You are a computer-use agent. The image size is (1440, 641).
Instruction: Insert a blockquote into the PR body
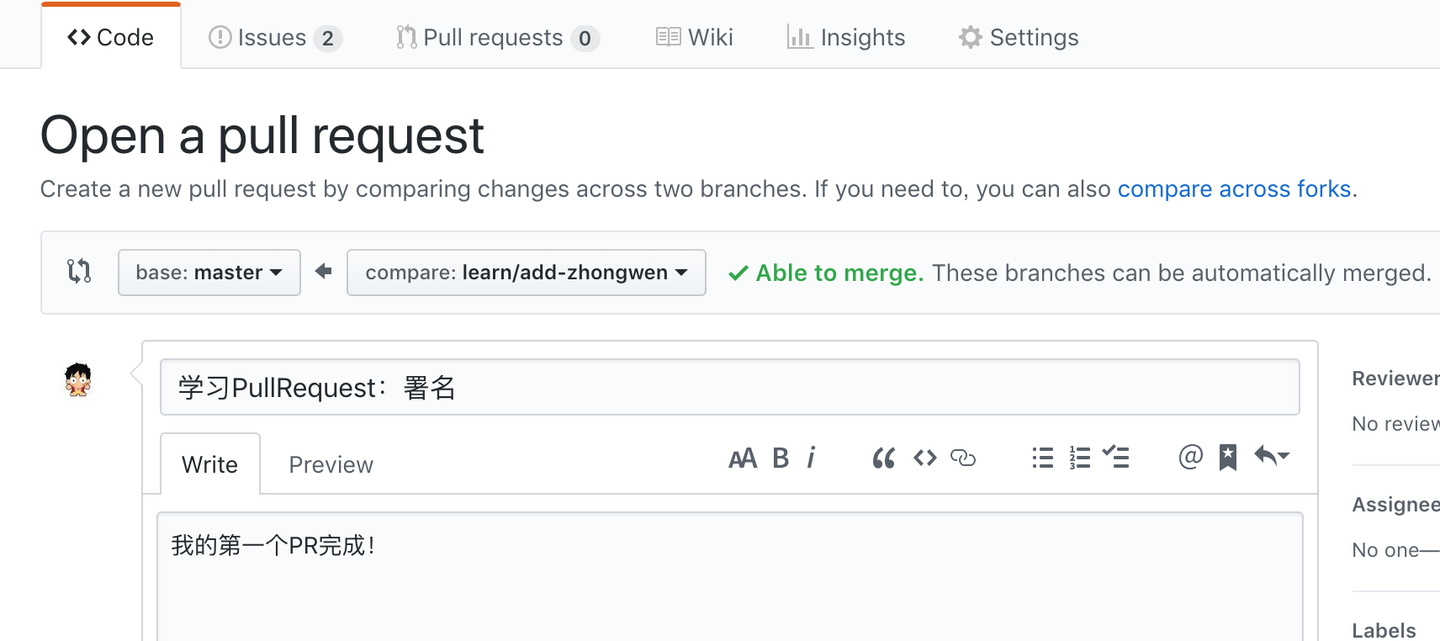(x=884, y=458)
